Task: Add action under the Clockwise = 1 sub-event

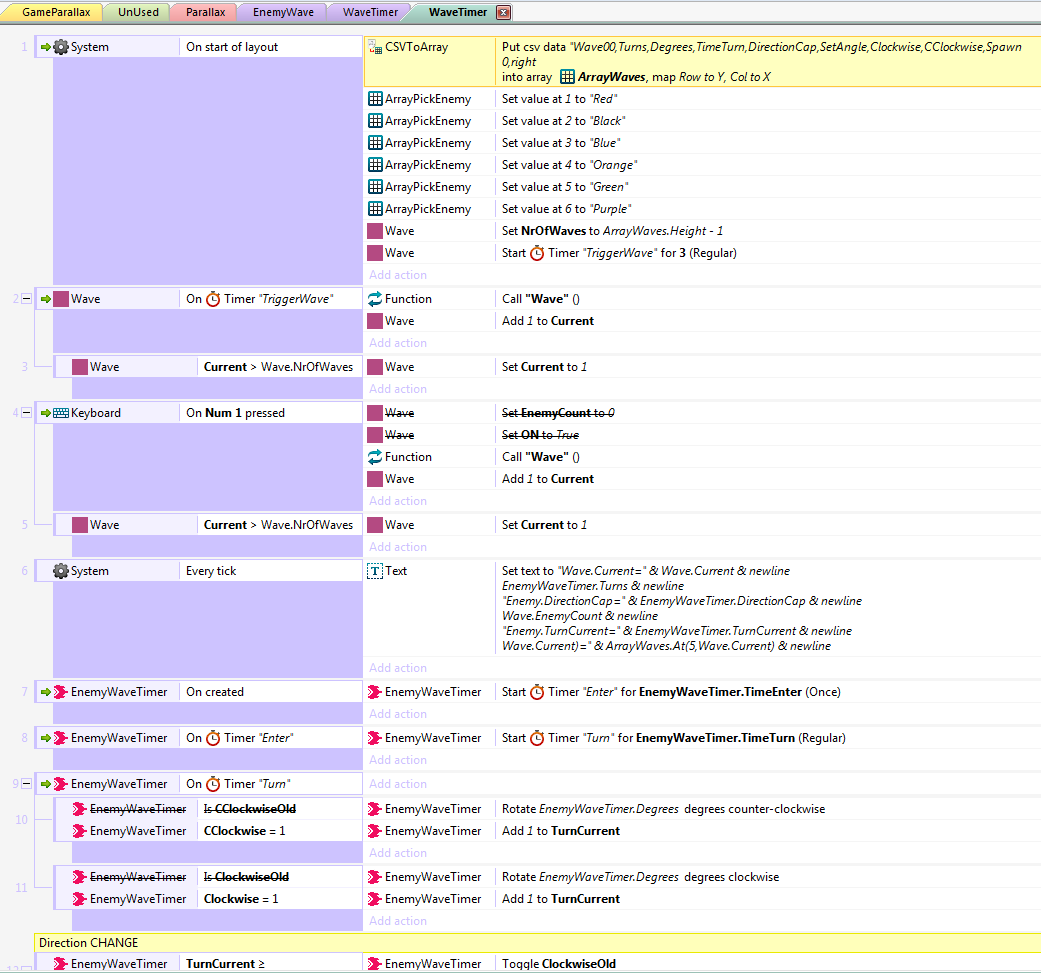Action: [398, 921]
